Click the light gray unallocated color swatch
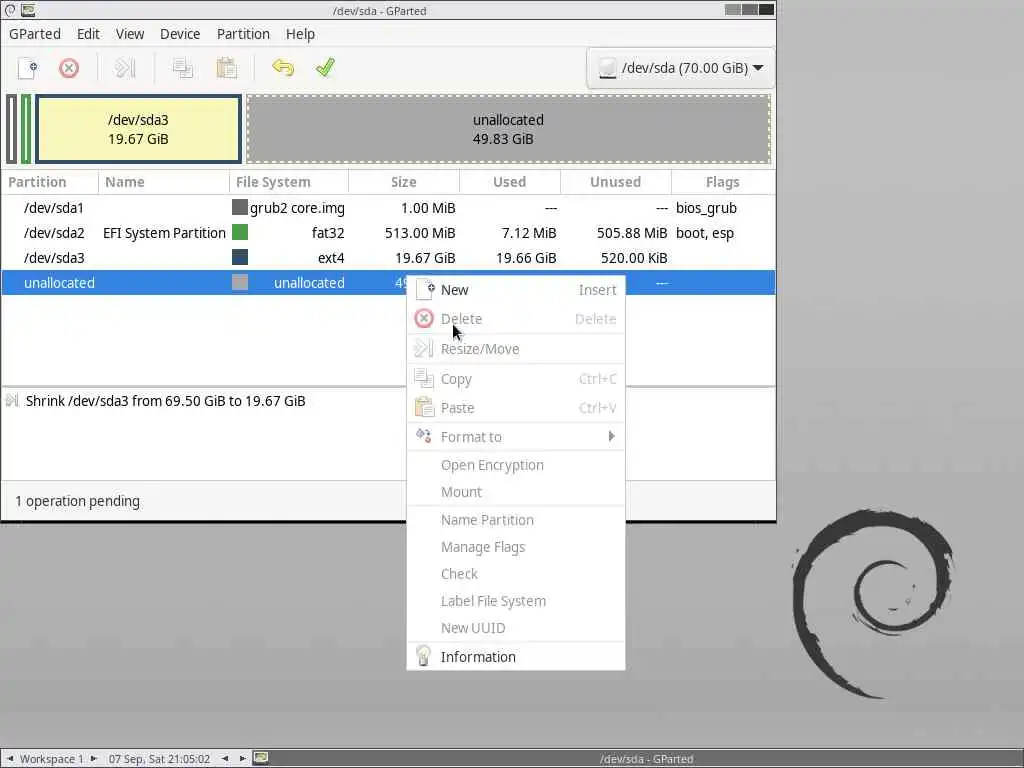 click(x=240, y=282)
